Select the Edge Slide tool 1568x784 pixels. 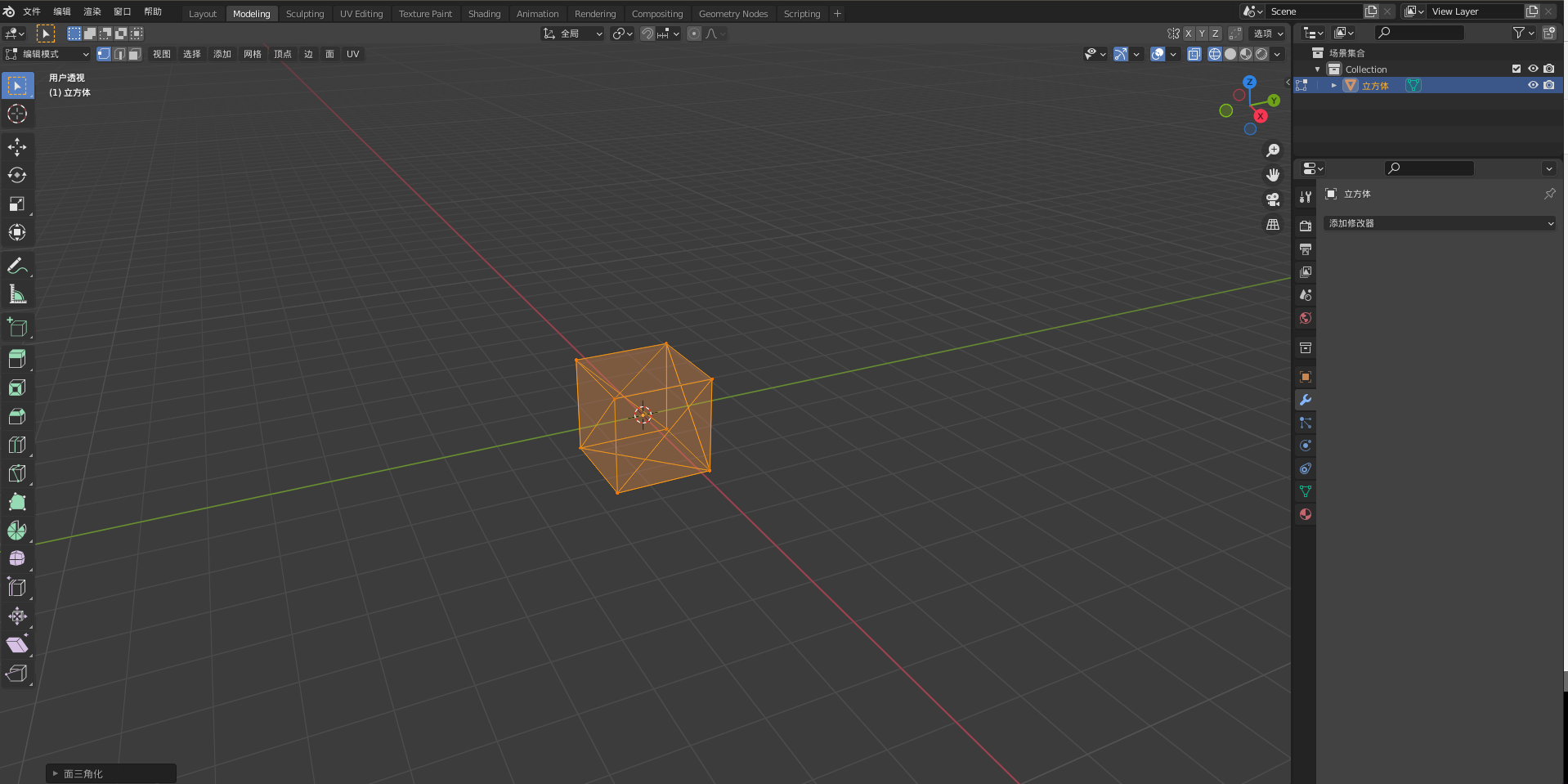(17, 588)
